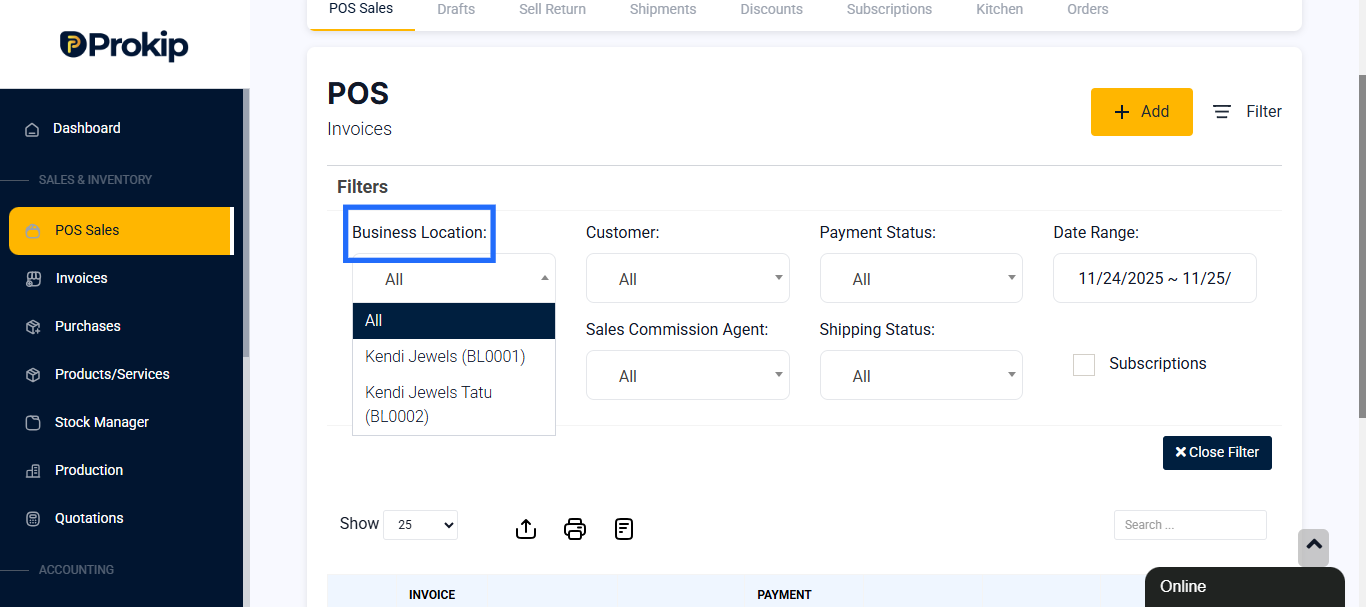Click the Date Range input field

(x=1155, y=279)
